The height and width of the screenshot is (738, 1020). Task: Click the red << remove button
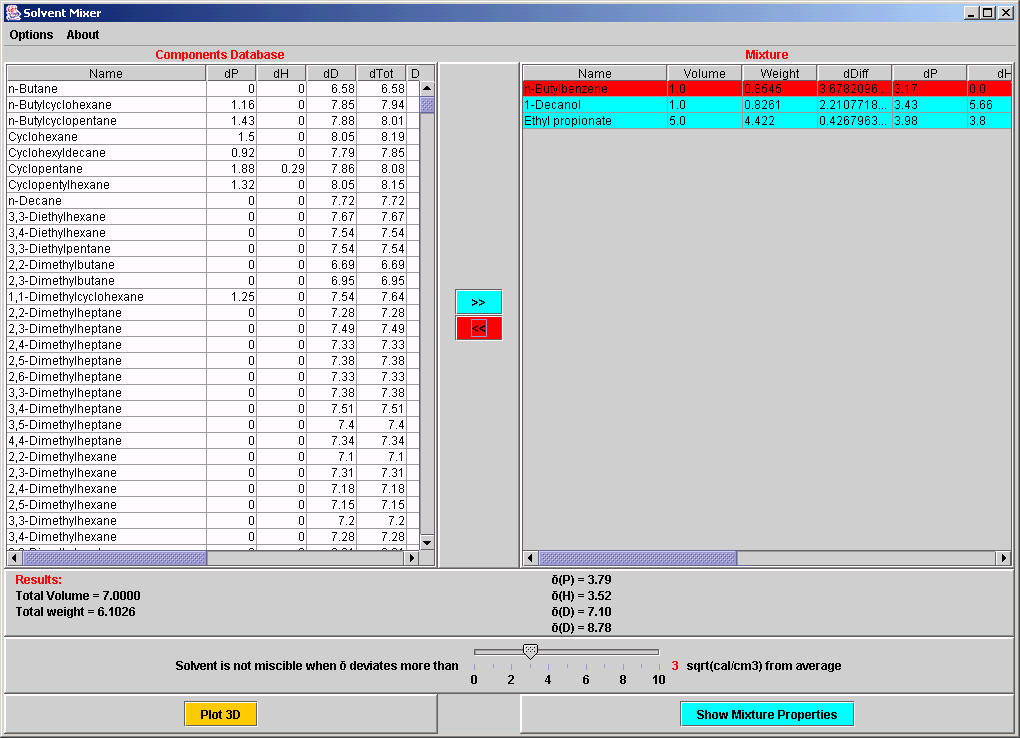click(478, 328)
